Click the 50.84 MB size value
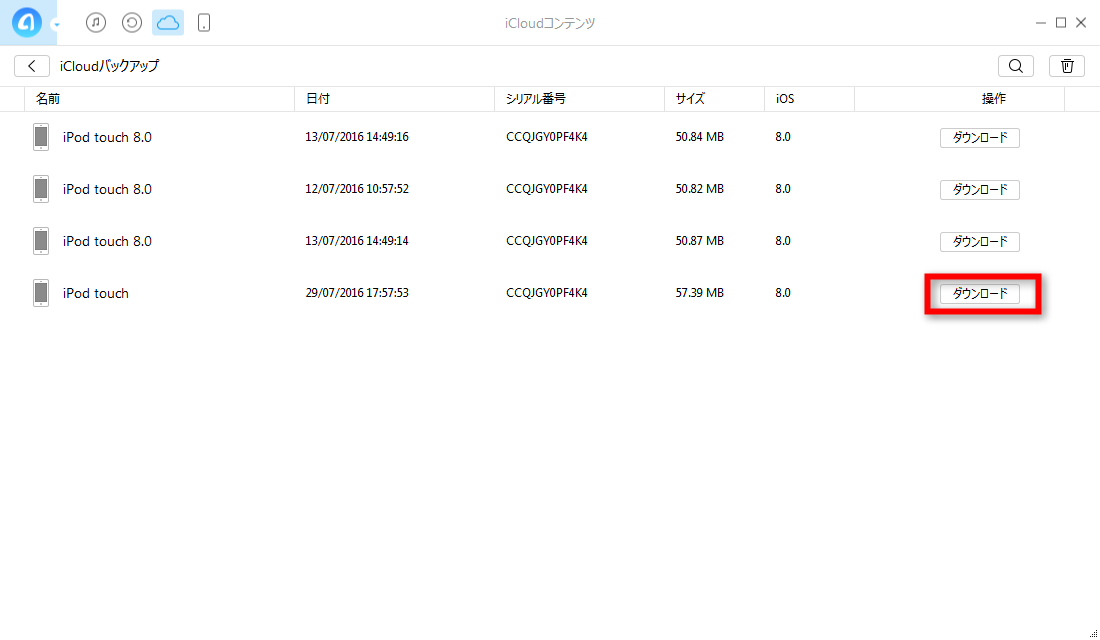The image size is (1100, 640). [x=699, y=137]
